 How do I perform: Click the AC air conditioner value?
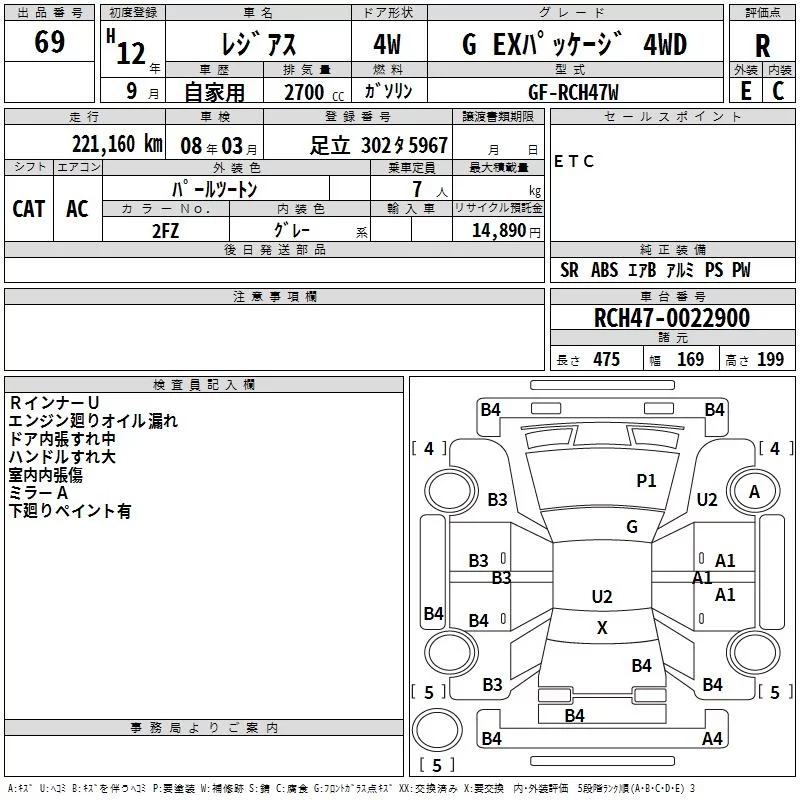[77, 209]
